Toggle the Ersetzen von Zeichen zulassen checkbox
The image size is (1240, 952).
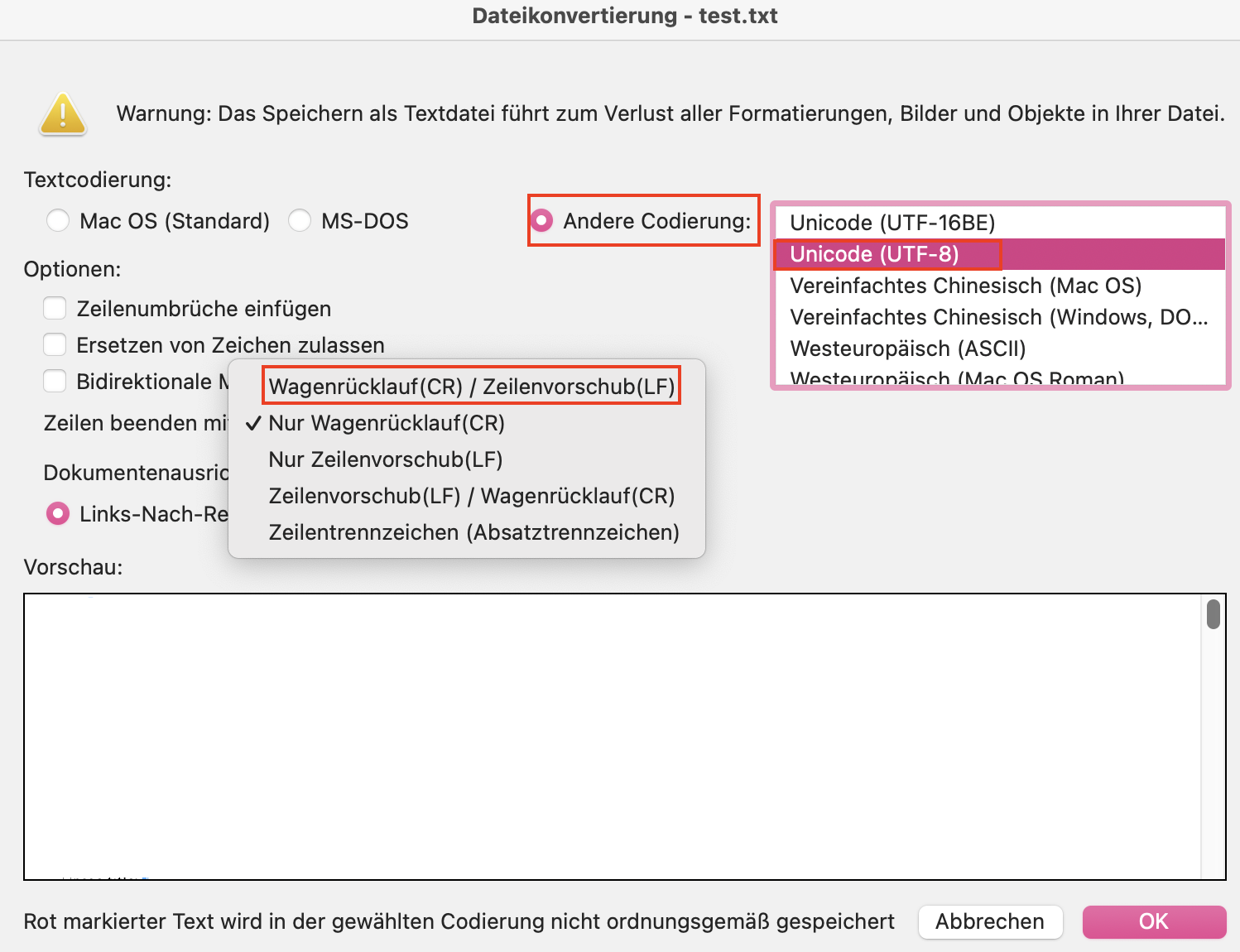click(55, 345)
